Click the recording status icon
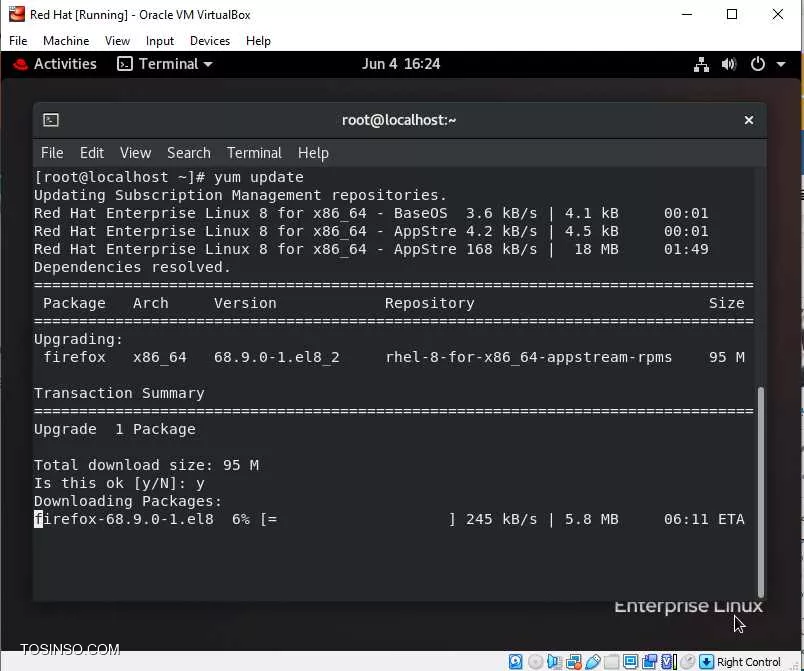The height and width of the screenshot is (671, 804). coord(650,662)
